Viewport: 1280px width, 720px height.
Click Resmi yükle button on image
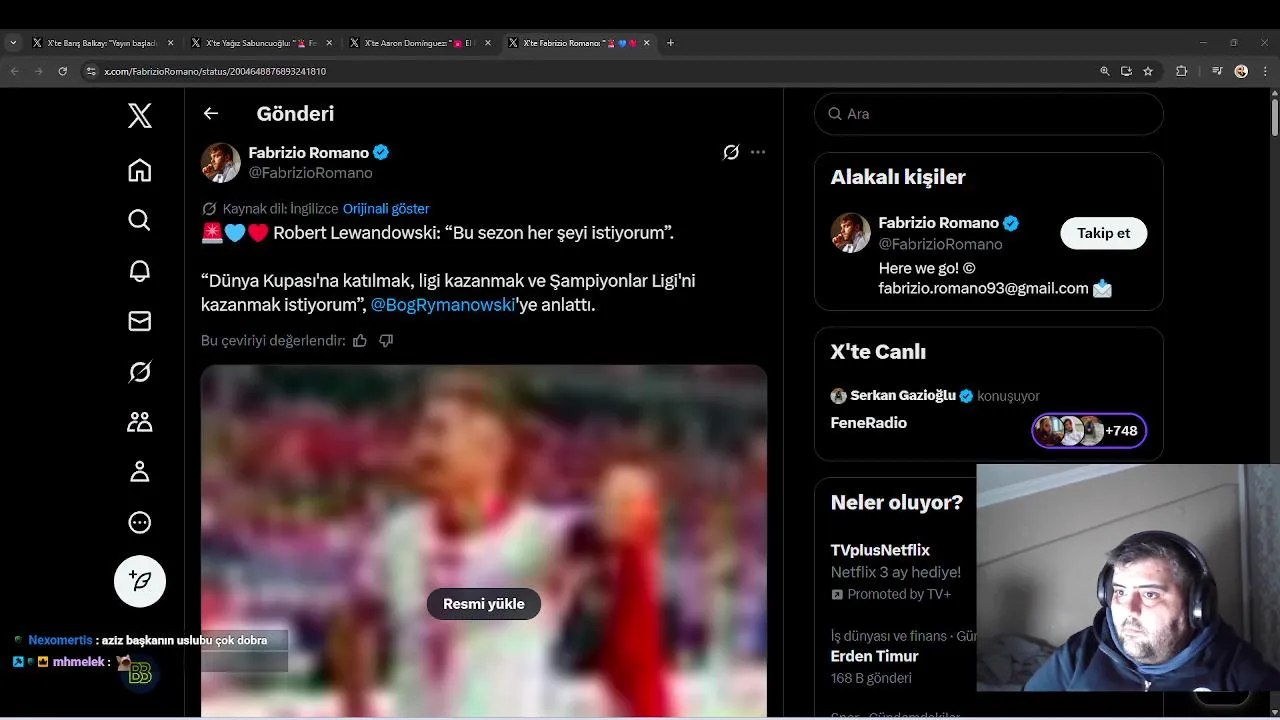[484, 604]
